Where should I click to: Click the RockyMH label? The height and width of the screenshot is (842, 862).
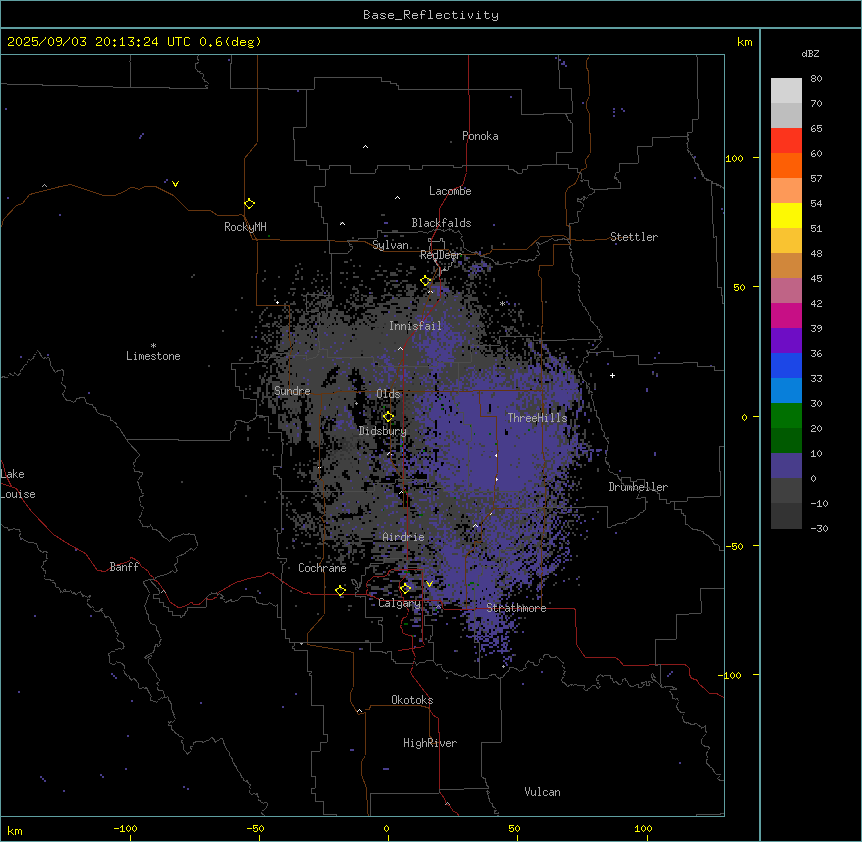245,227
